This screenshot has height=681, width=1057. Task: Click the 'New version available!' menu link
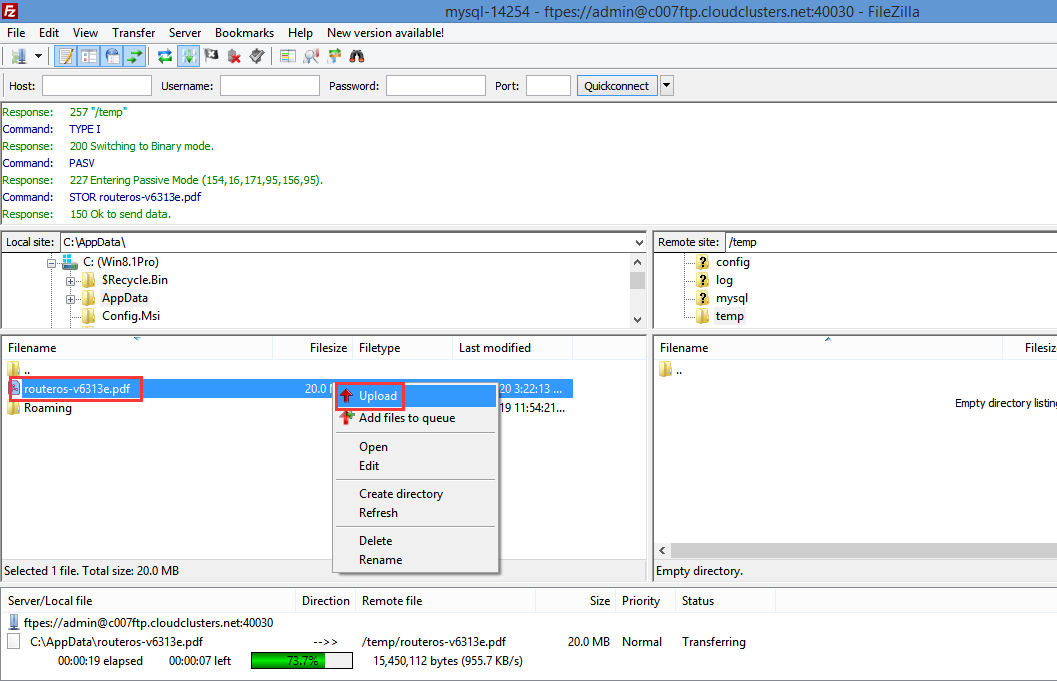(x=385, y=33)
